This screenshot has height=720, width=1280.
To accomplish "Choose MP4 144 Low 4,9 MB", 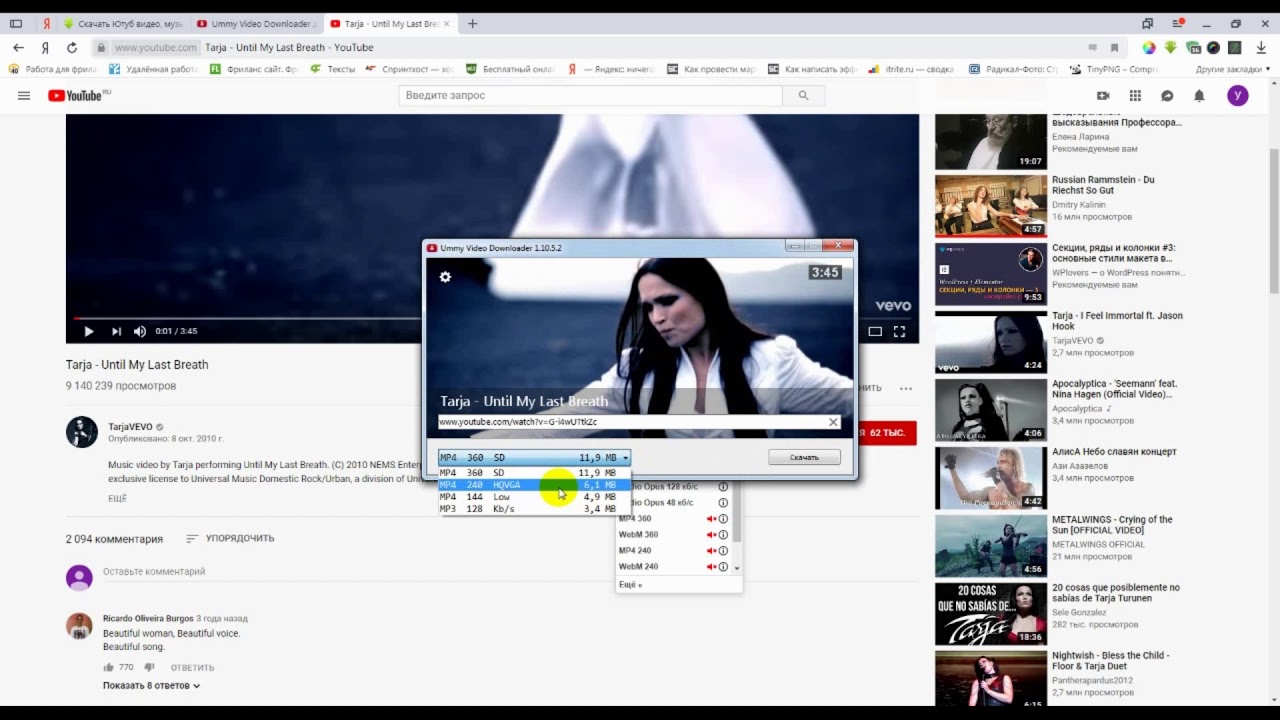I will [534, 497].
